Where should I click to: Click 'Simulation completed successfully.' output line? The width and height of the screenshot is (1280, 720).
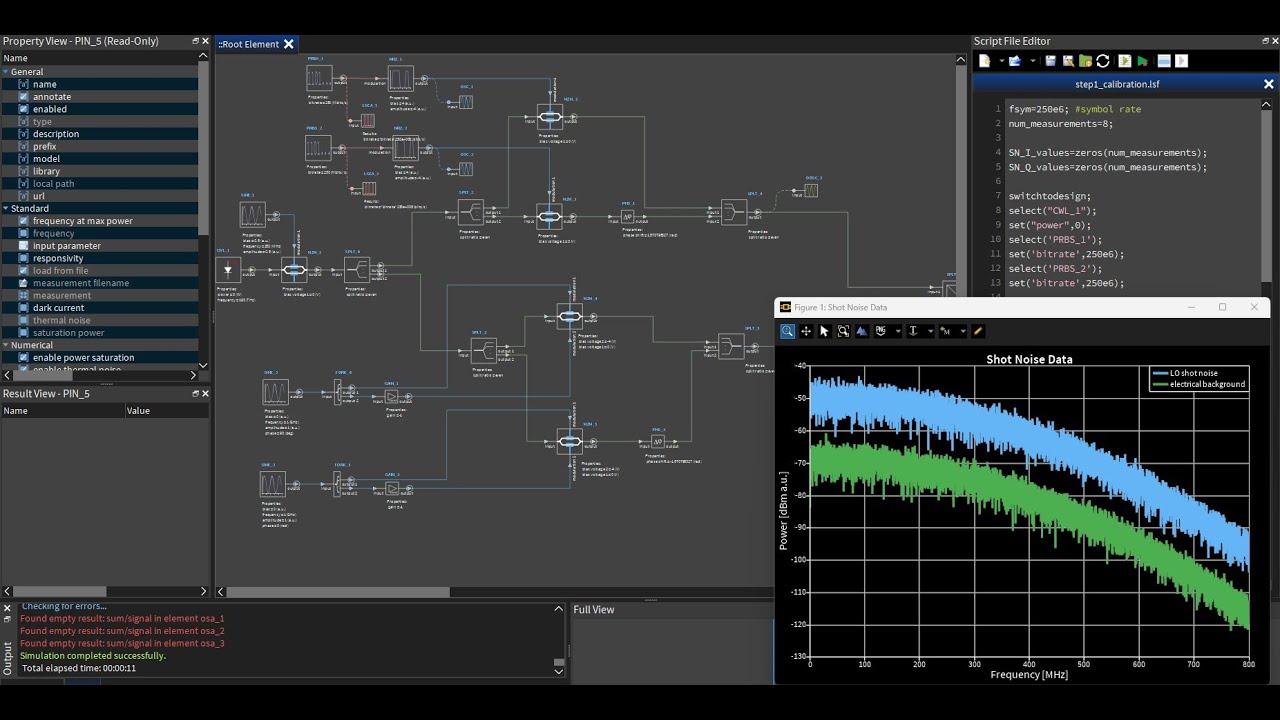point(93,656)
